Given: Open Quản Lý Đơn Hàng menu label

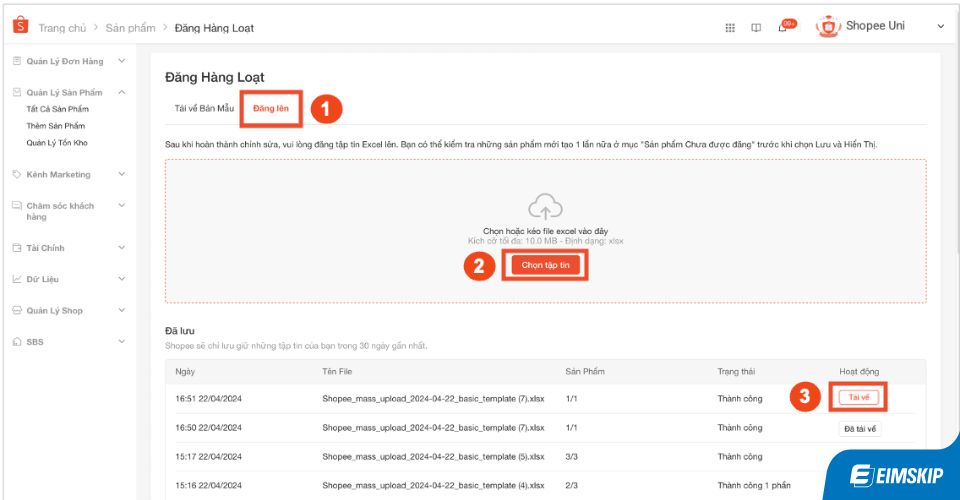Looking at the screenshot, I should click(65, 61).
